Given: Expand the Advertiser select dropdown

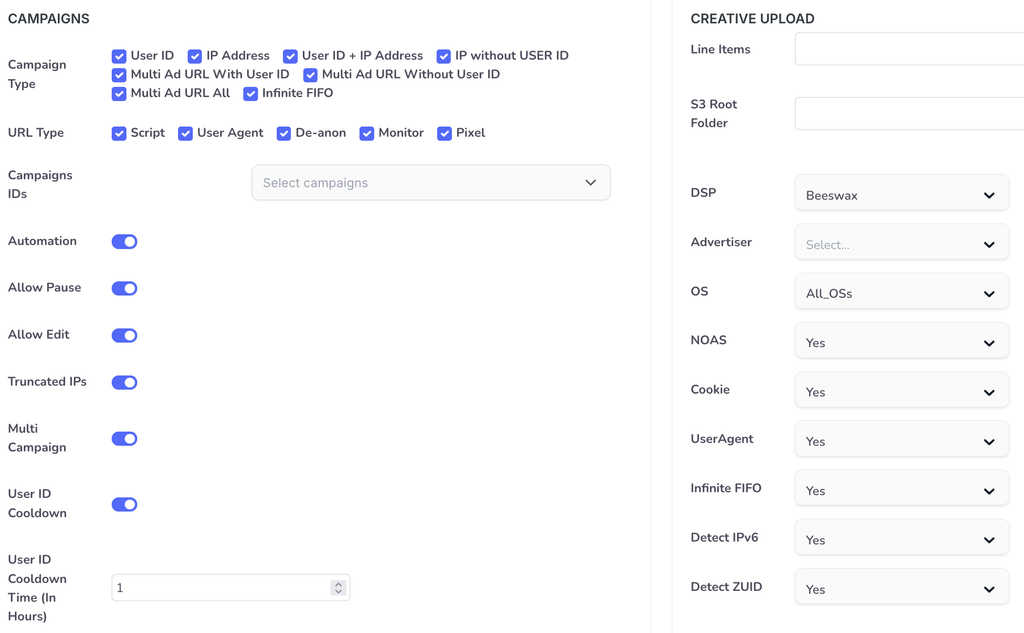Looking at the screenshot, I should point(901,244).
